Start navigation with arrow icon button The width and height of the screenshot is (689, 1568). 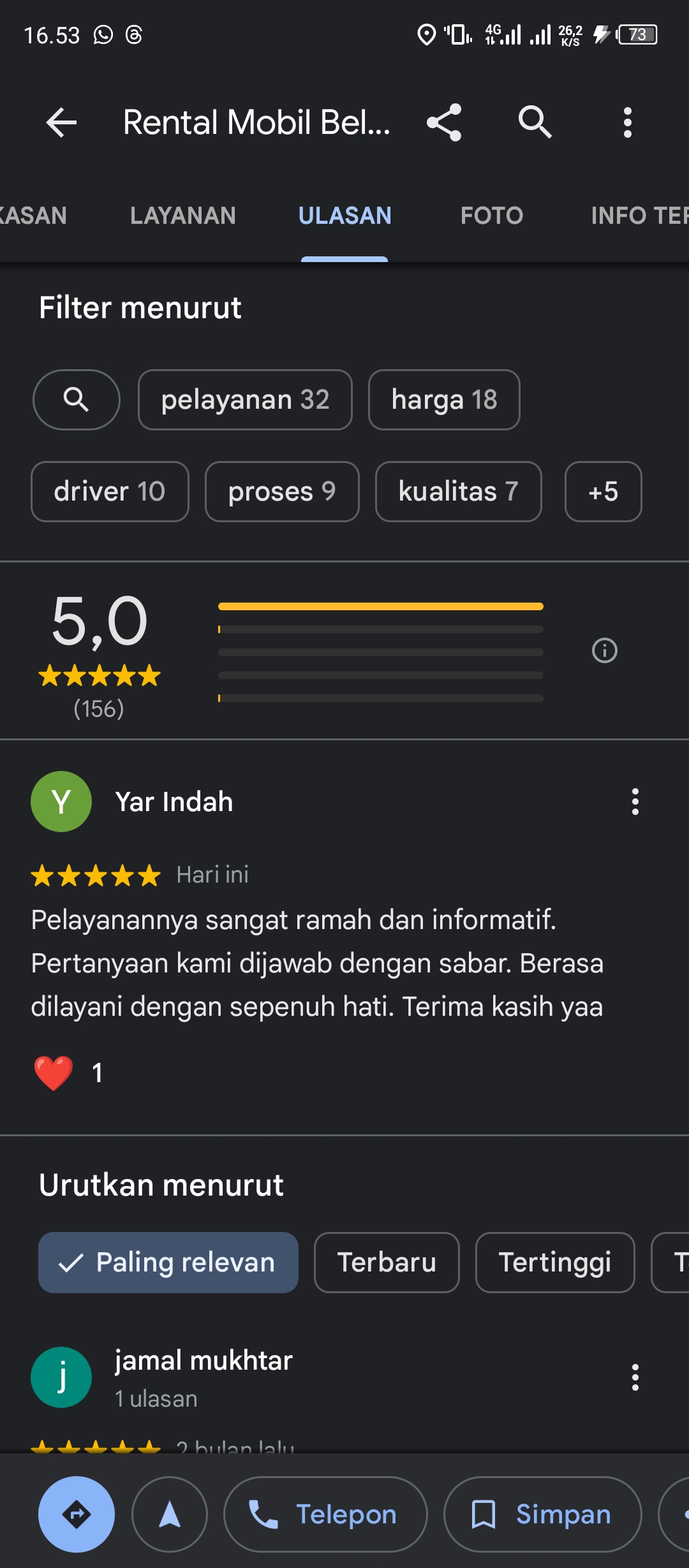point(170,1514)
